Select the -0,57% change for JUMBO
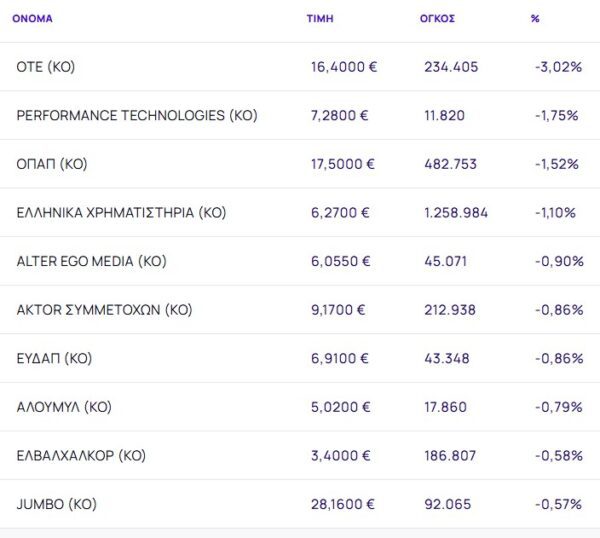Screen dimensions: 600x538 [x=558, y=504]
